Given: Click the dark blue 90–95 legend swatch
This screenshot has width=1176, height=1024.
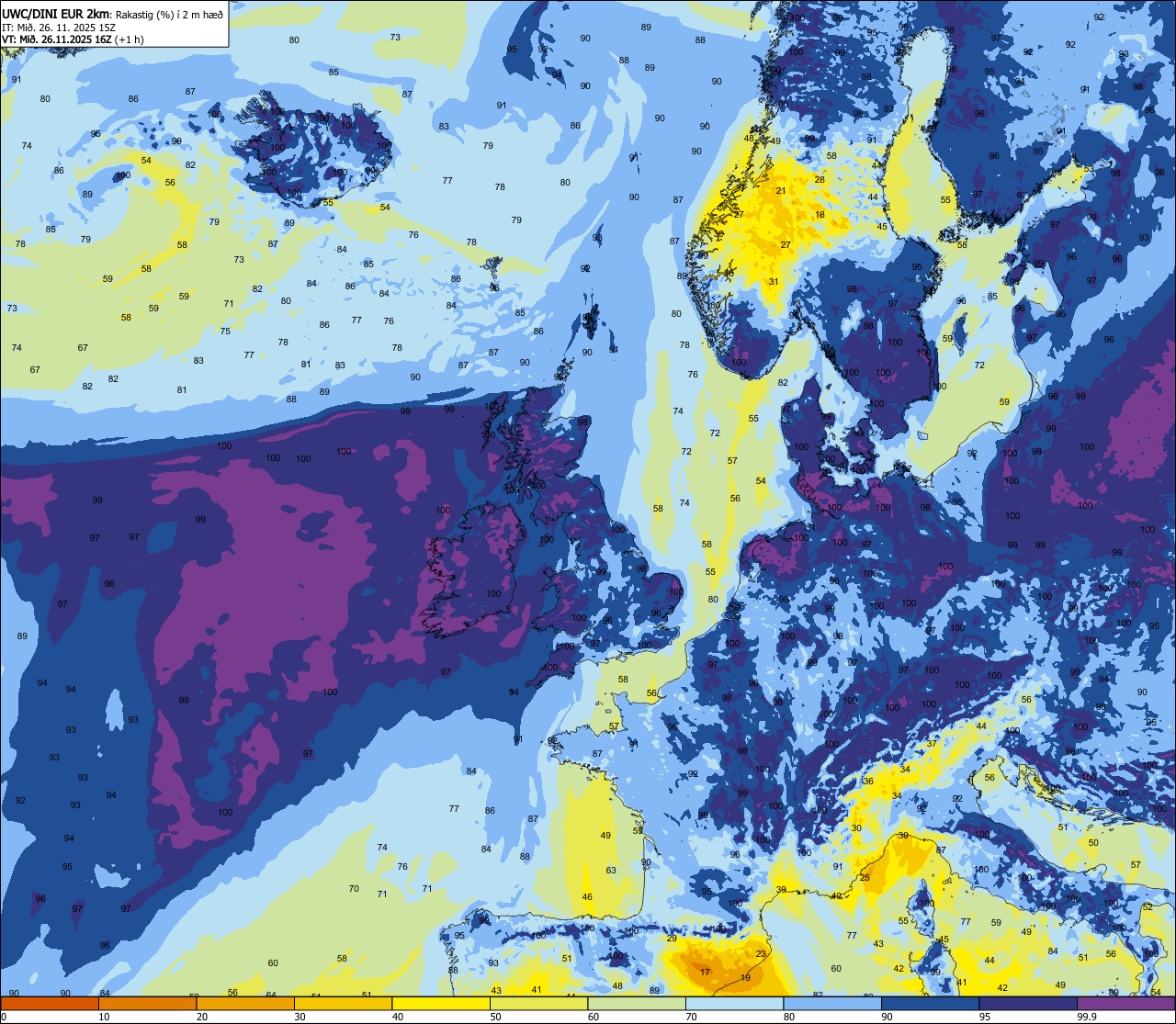Looking at the screenshot, I should (930, 1004).
